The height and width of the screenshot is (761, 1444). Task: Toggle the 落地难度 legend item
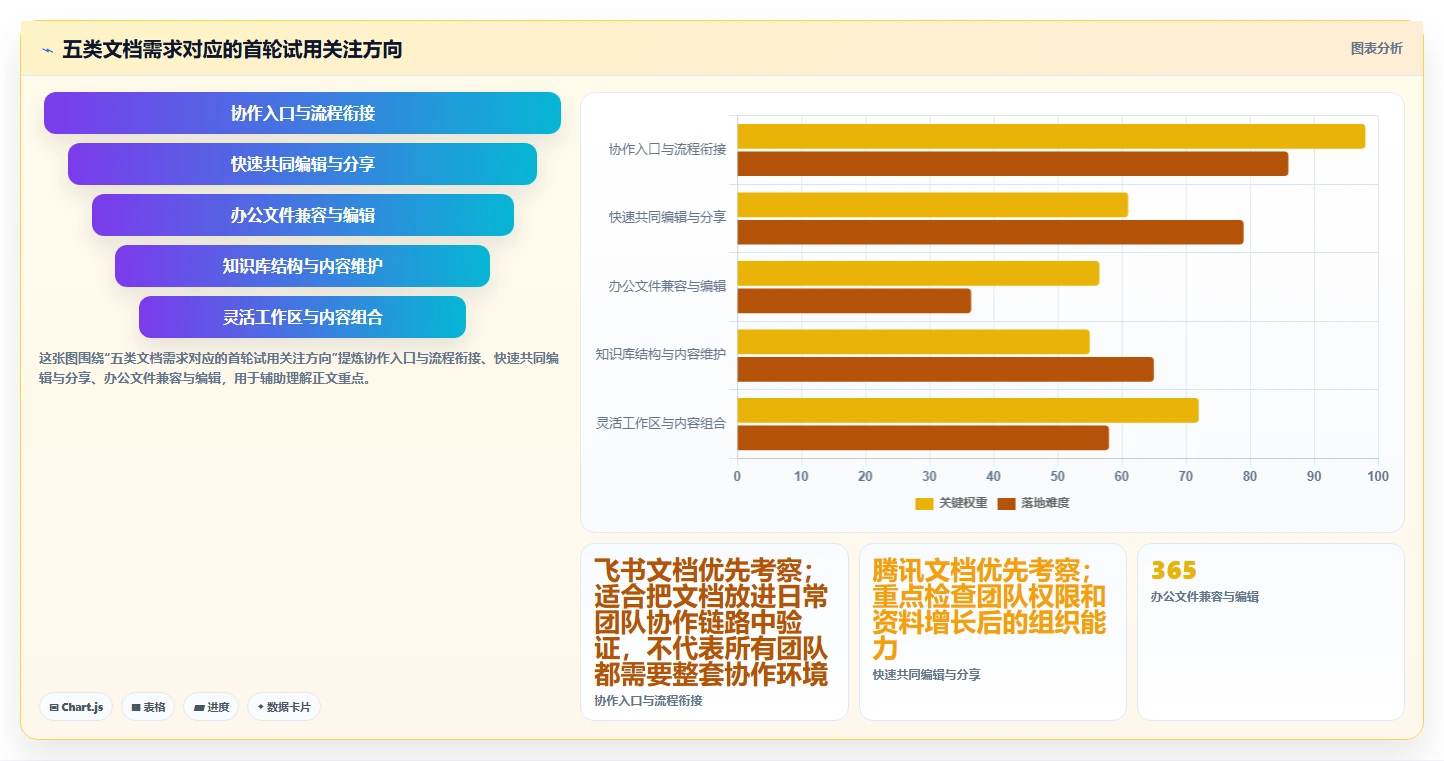coord(1033,503)
